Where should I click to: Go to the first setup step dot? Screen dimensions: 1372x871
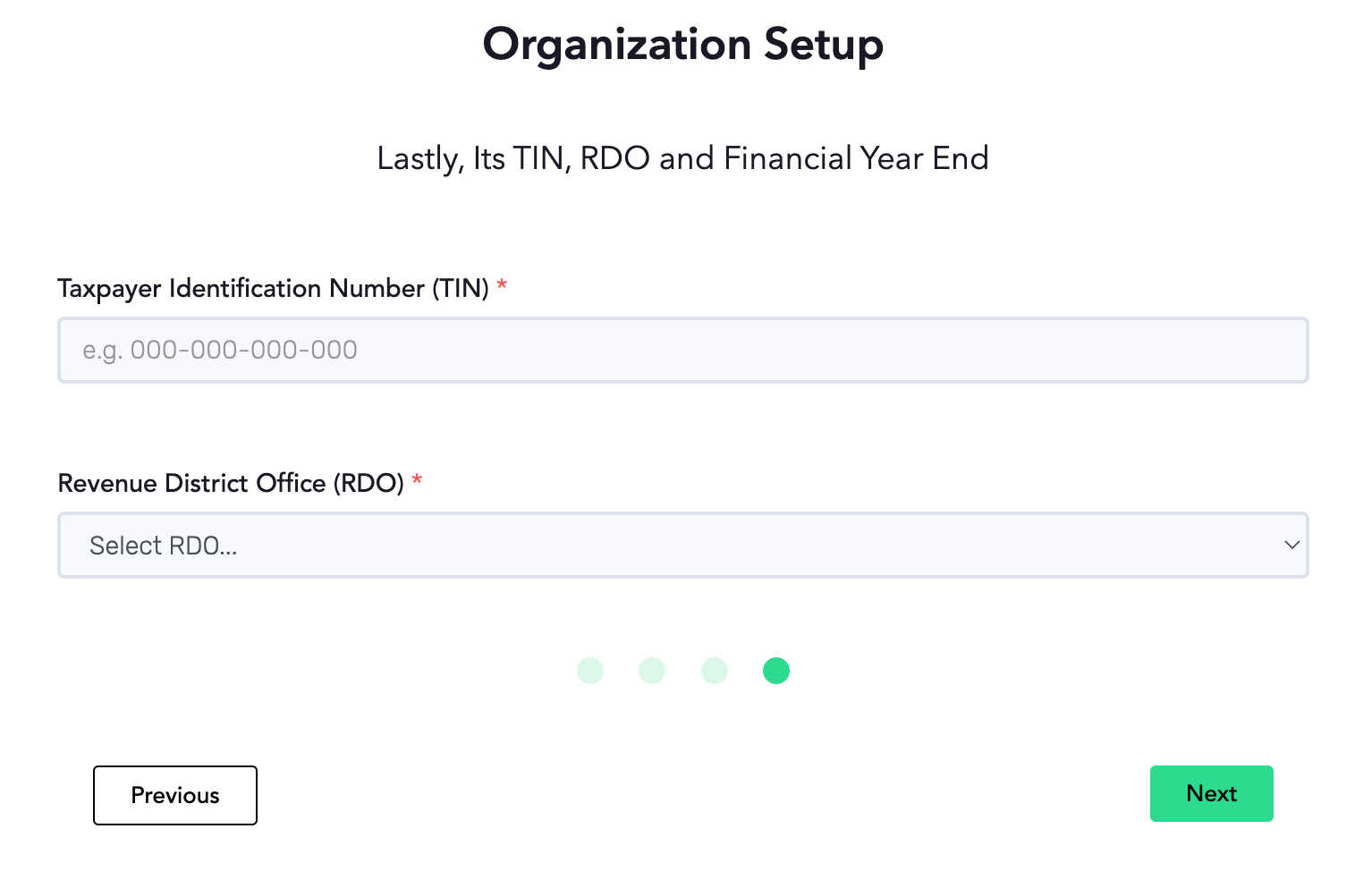(x=590, y=671)
